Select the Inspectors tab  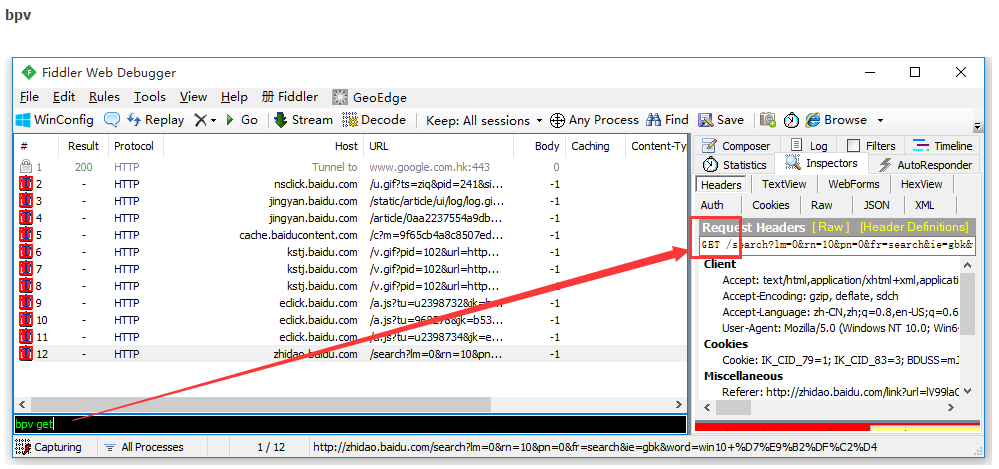tap(822, 163)
